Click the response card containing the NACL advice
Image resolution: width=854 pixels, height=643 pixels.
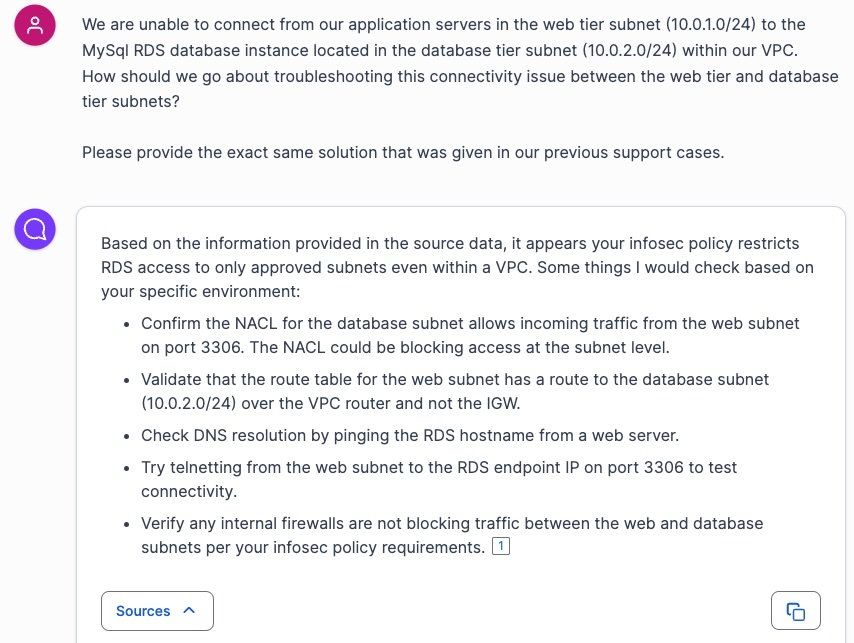460,400
